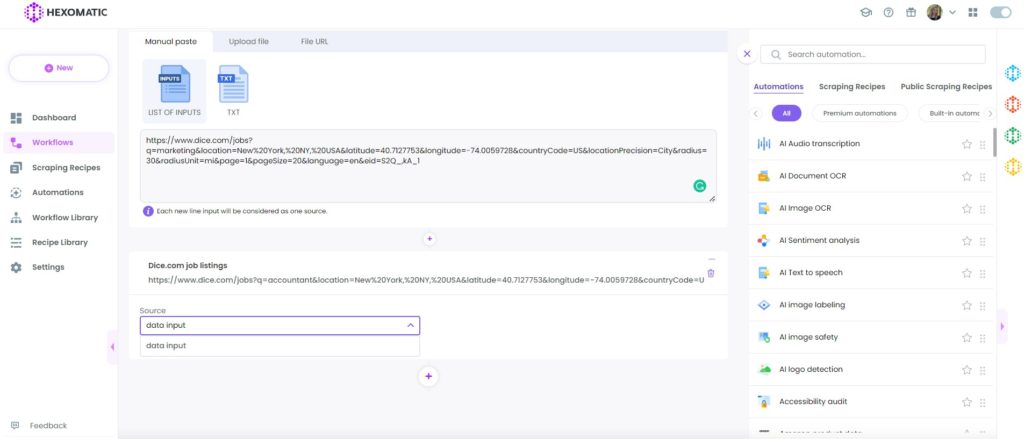Screen dimensions: 1024x439
Task: Favorite AI Image OCR with the star
Action: pos(967,209)
